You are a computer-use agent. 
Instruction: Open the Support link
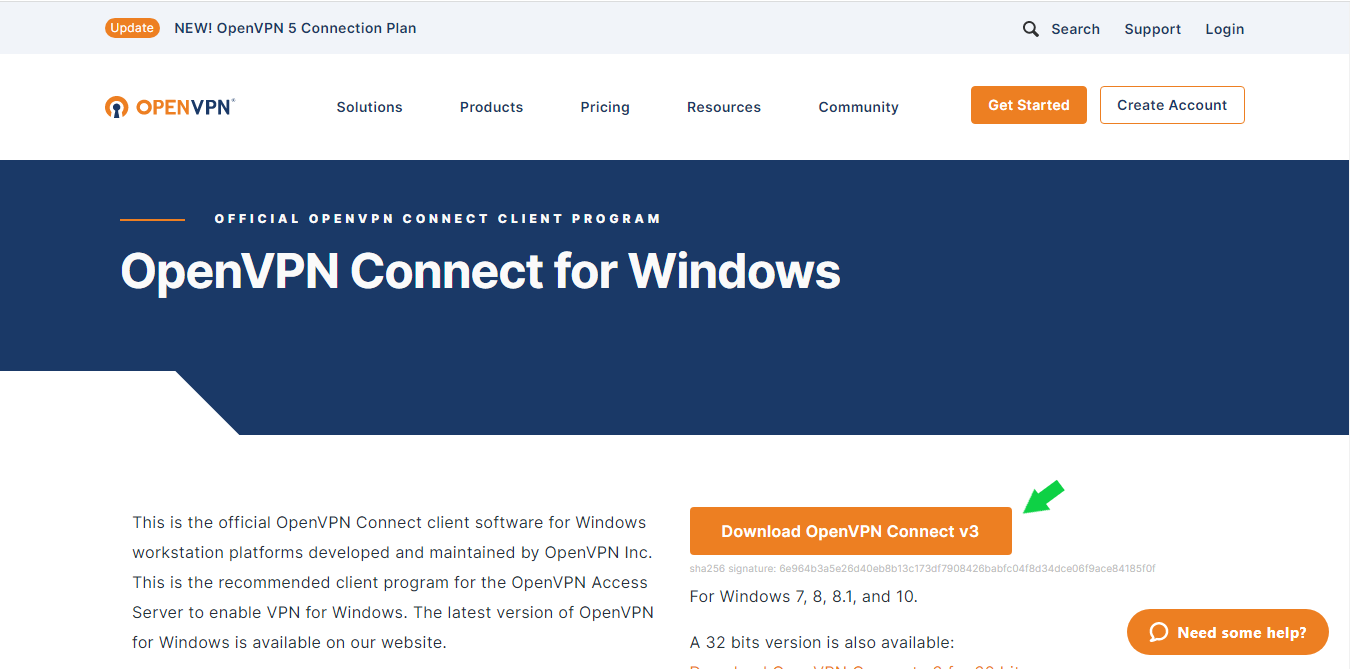coord(1153,29)
